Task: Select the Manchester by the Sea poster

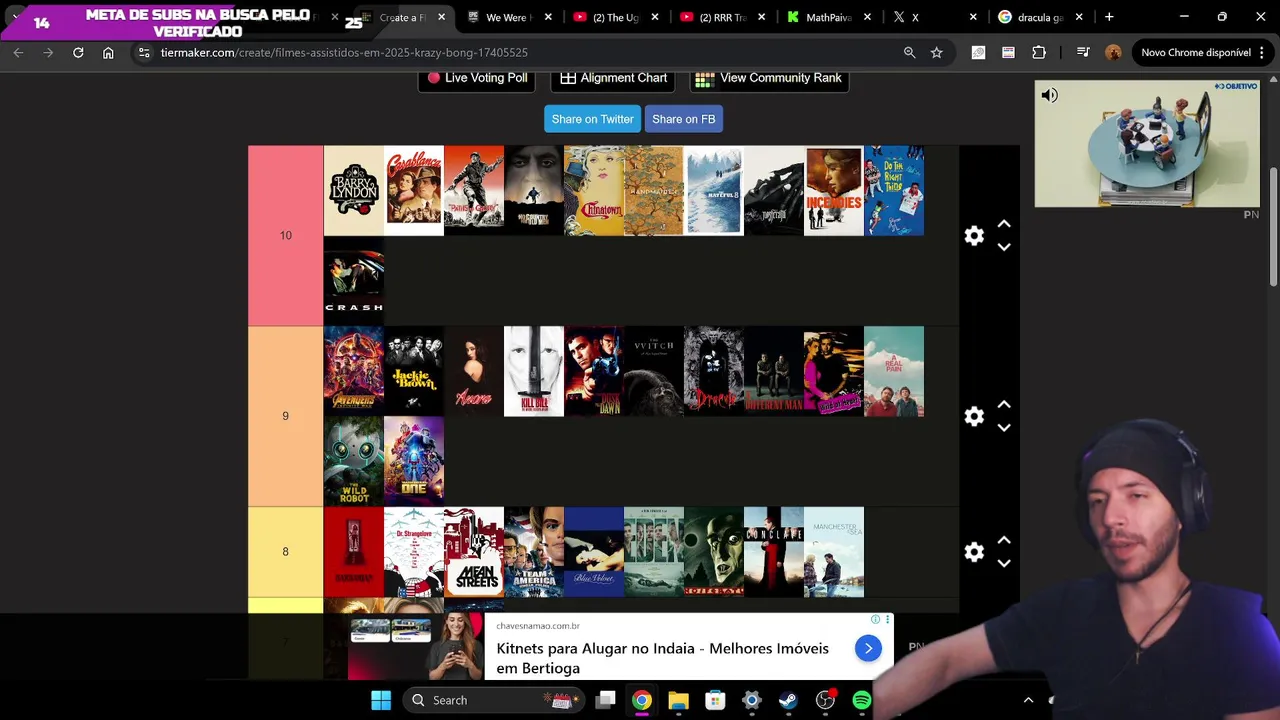Action: pos(834,552)
